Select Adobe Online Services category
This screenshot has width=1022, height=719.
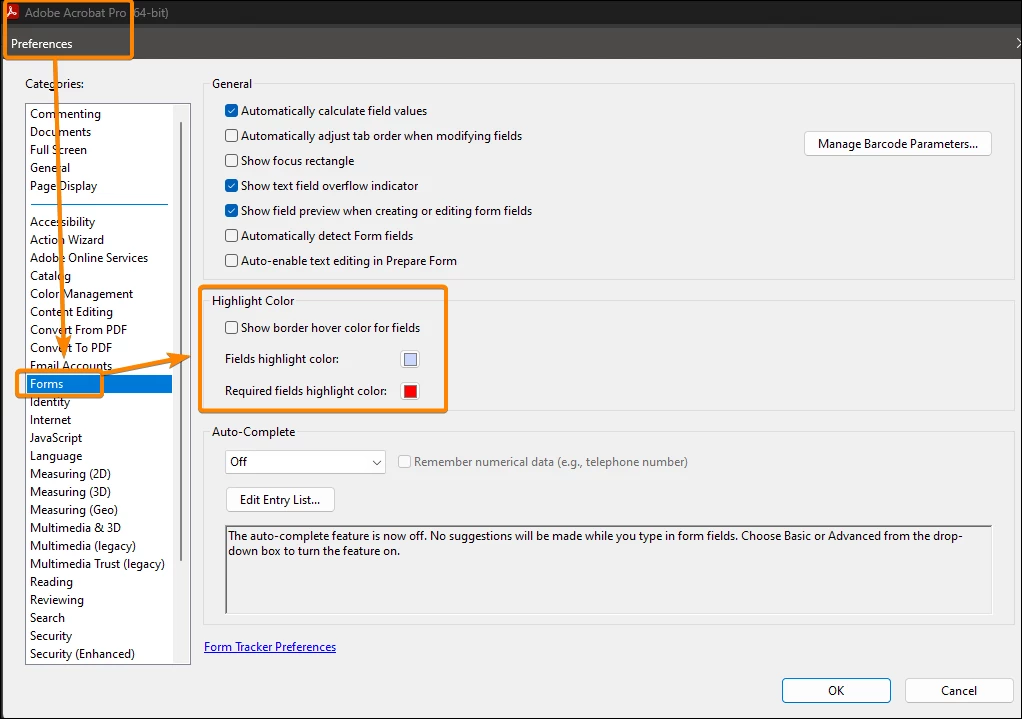pyautogui.click(x=89, y=258)
